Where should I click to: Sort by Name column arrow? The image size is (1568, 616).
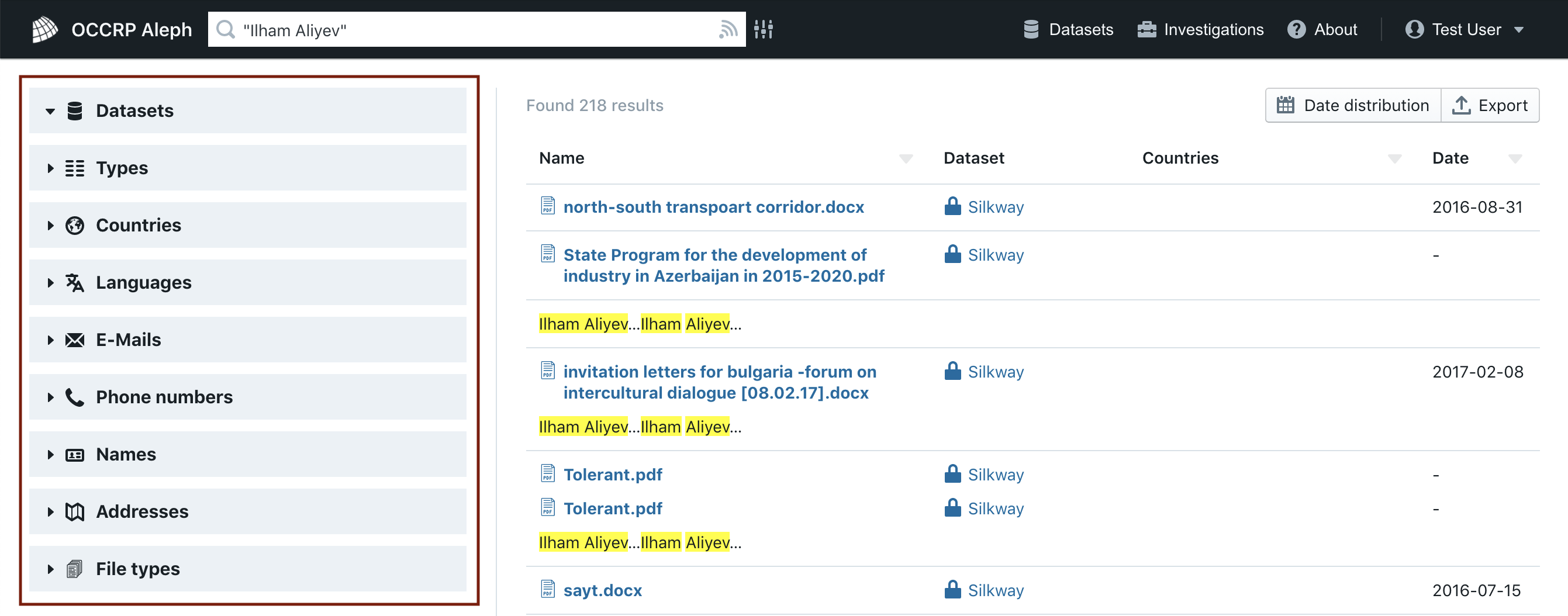point(906,159)
